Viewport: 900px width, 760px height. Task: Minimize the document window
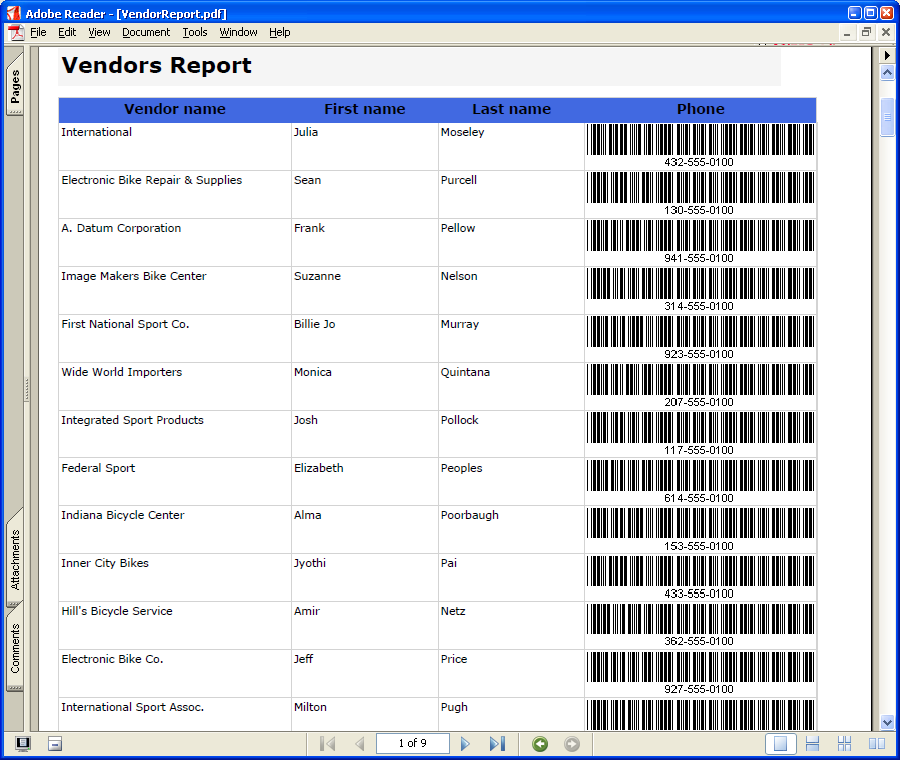[x=847, y=33]
